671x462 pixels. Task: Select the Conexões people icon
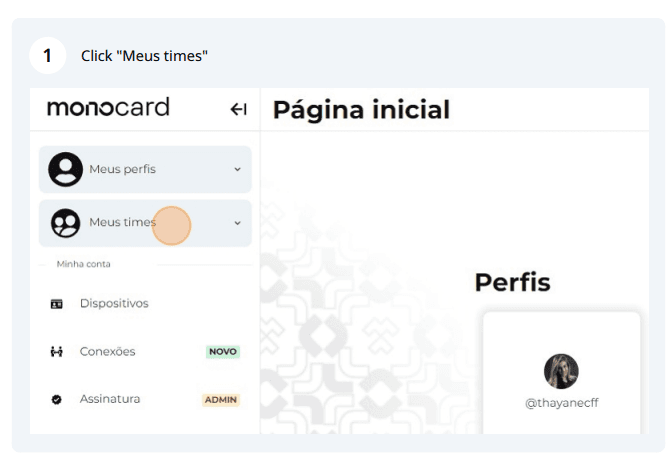pyautogui.click(x=56, y=352)
